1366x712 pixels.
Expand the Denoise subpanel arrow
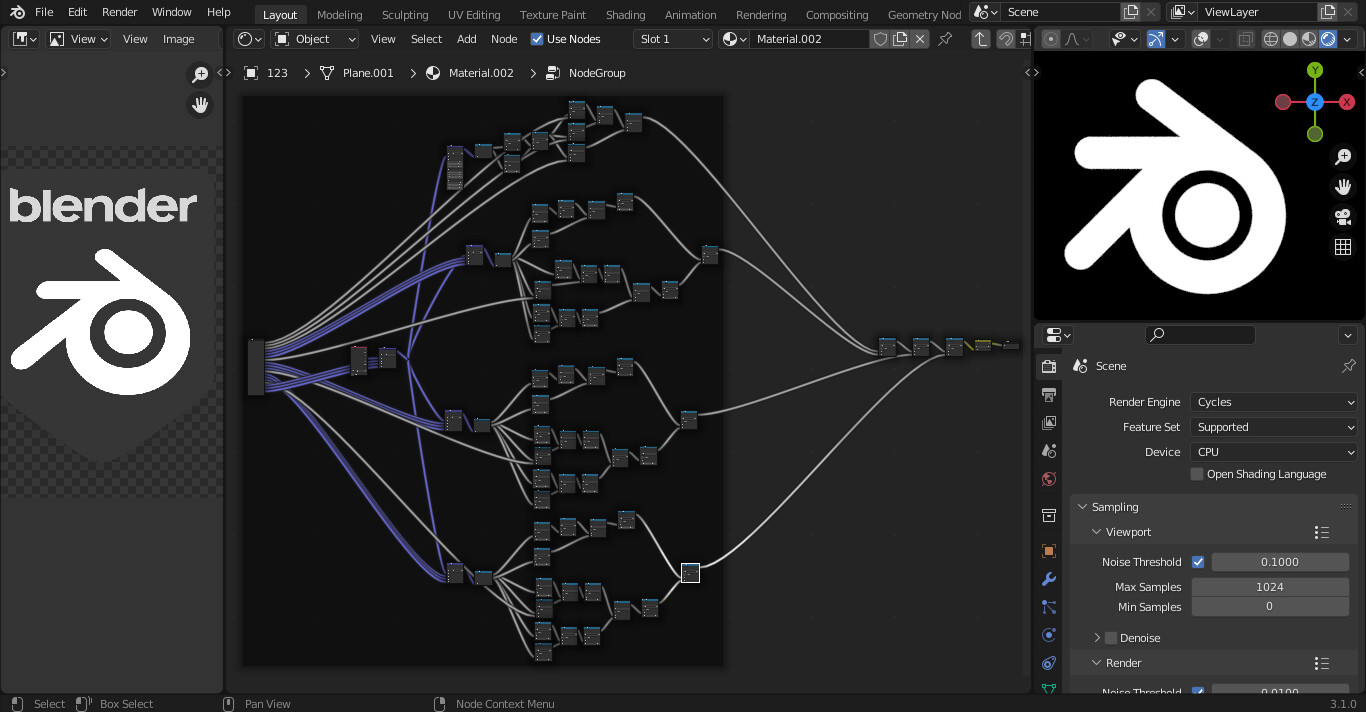tap(1097, 638)
